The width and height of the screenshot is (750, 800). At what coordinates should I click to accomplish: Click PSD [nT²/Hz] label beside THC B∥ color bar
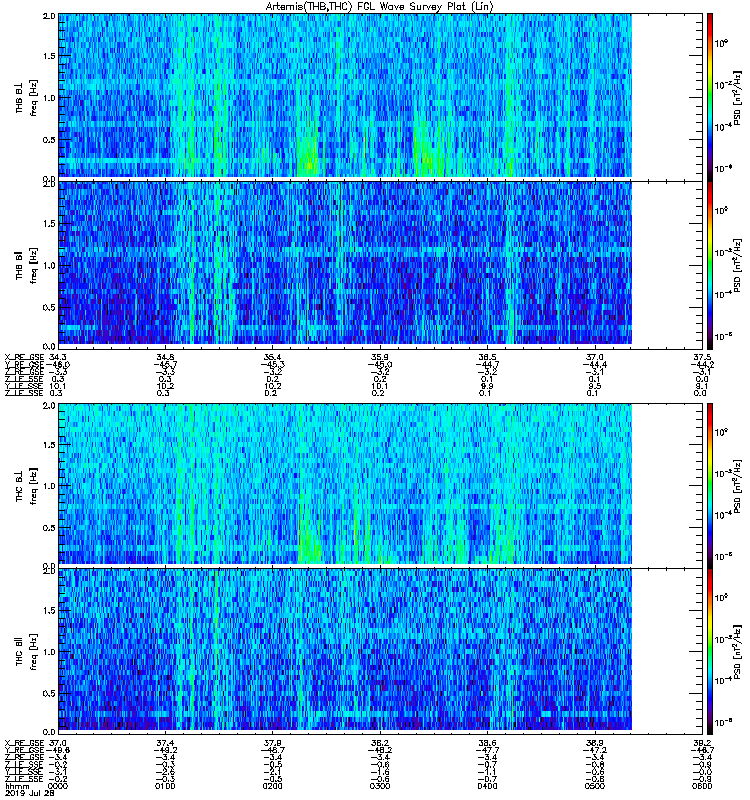[x=738, y=652]
